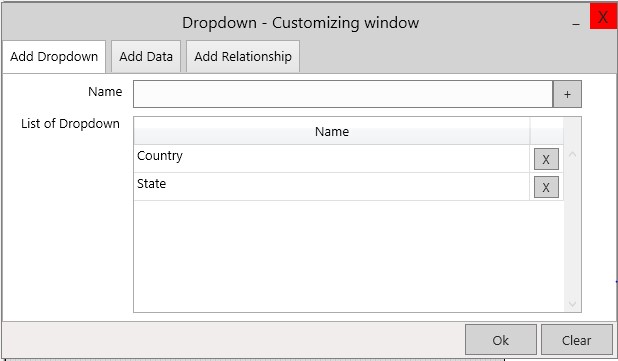Click the list scrollbar up arrow
The height and width of the screenshot is (361, 618).
(572, 155)
